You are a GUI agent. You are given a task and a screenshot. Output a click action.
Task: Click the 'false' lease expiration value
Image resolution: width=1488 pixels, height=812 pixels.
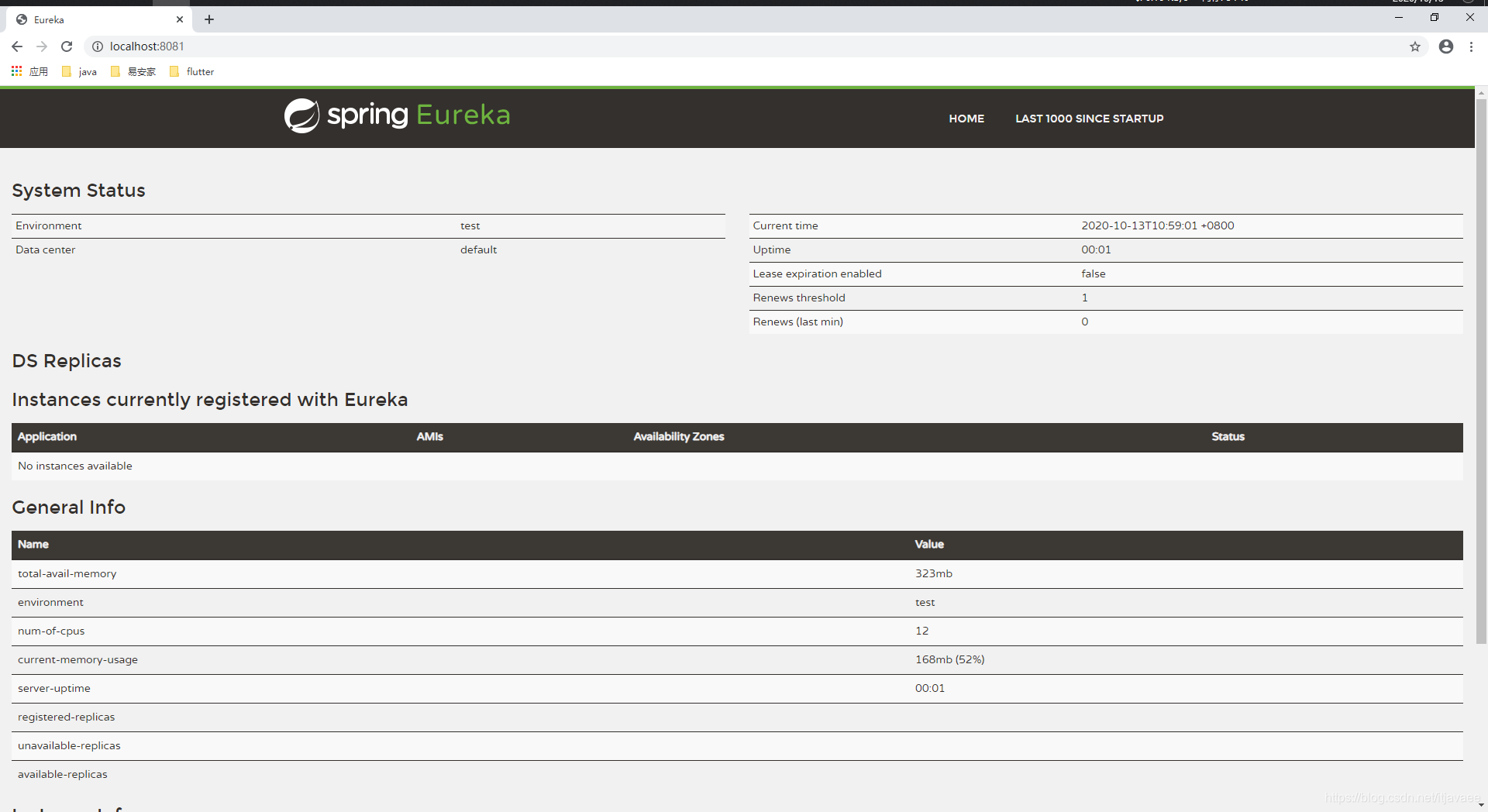[1093, 274]
